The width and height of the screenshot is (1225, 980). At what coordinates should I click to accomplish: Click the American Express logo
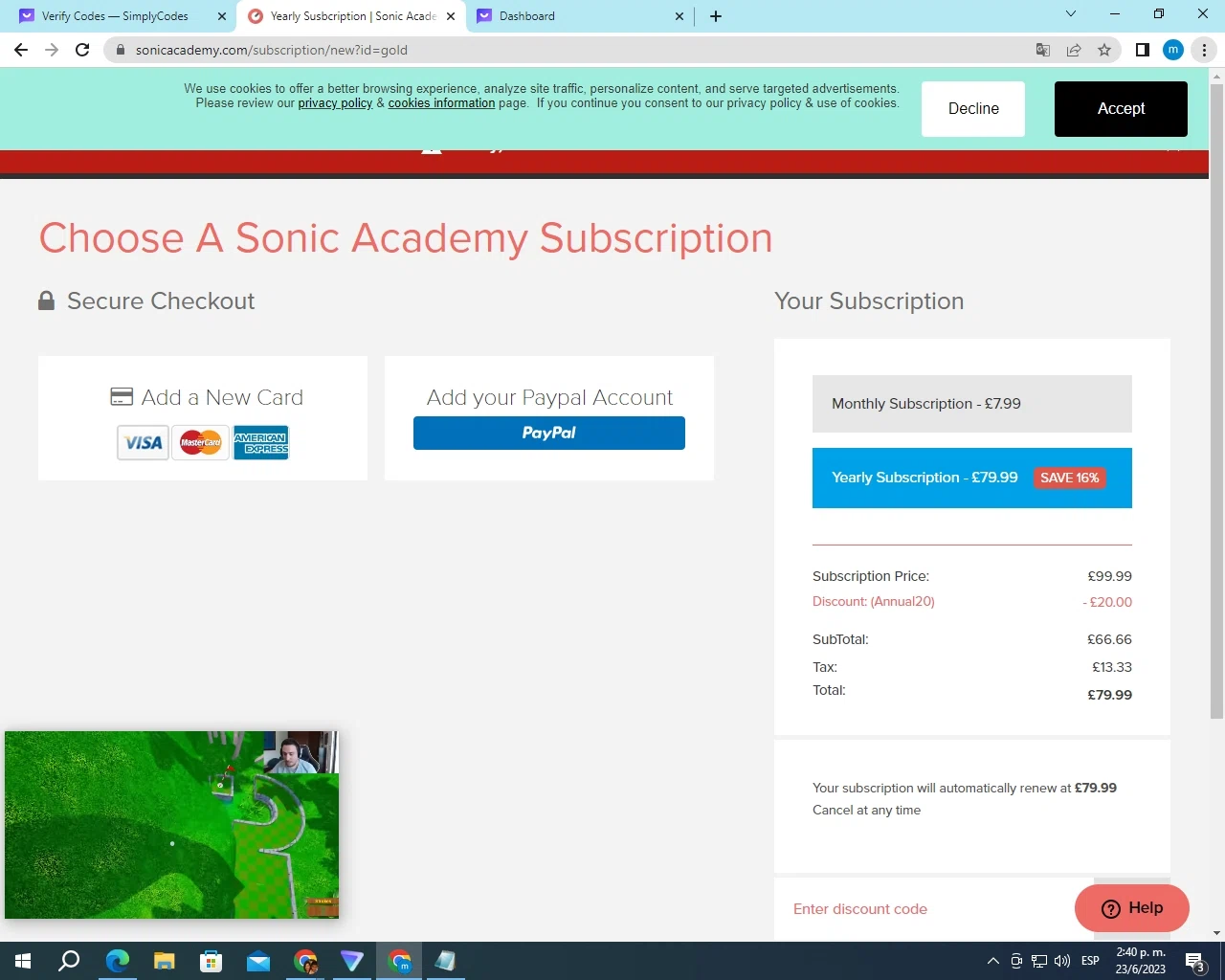tap(261, 443)
